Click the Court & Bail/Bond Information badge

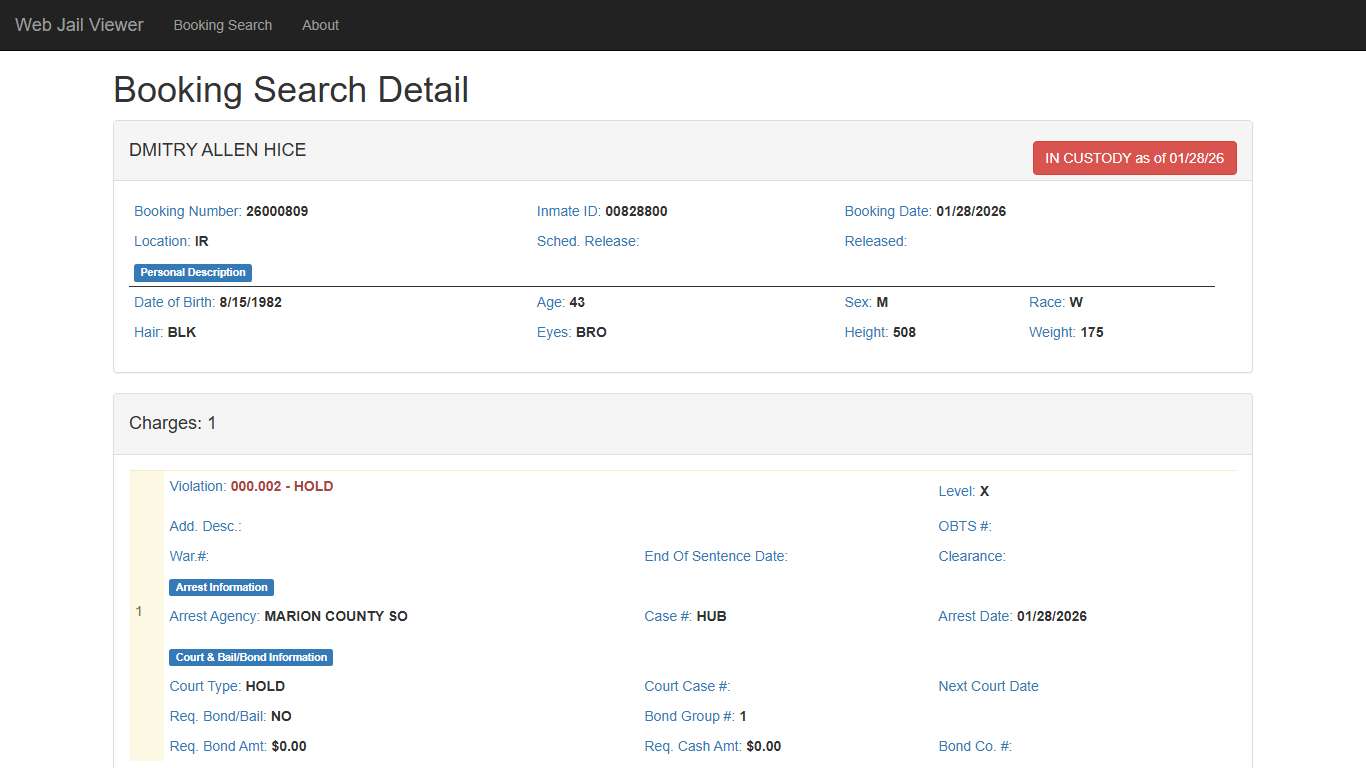(251, 657)
